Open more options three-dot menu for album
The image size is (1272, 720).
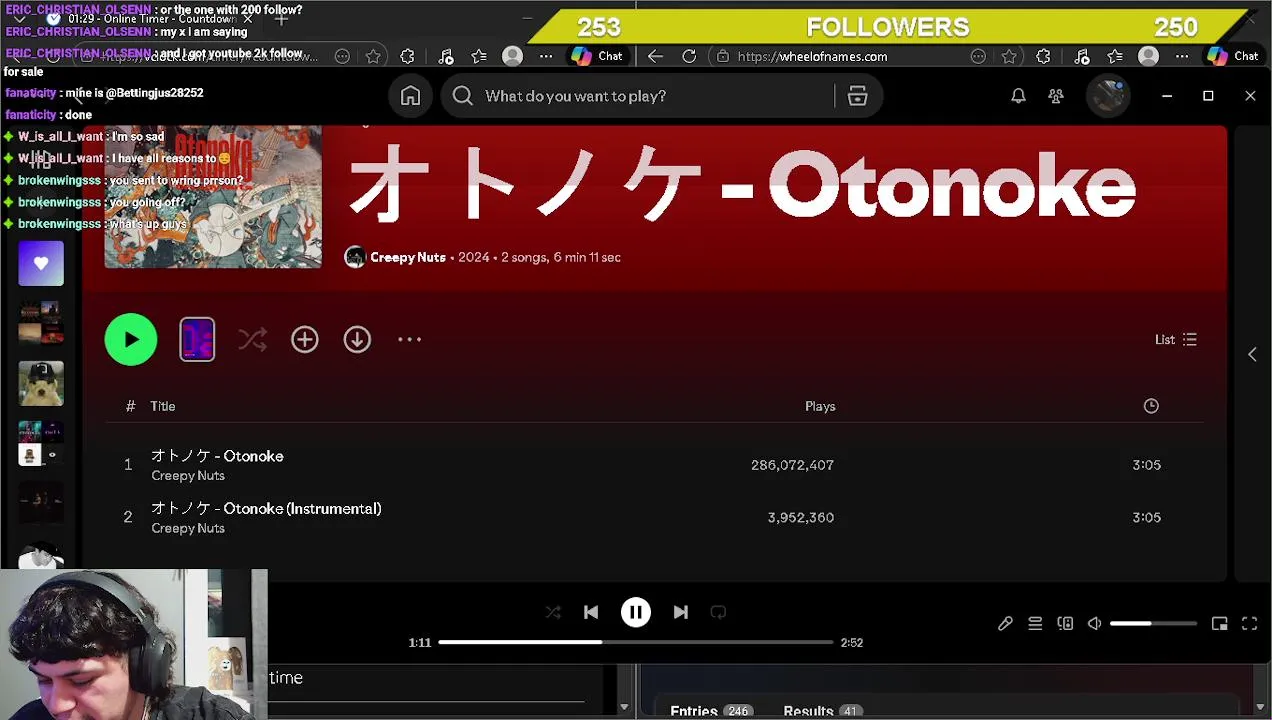410,340
